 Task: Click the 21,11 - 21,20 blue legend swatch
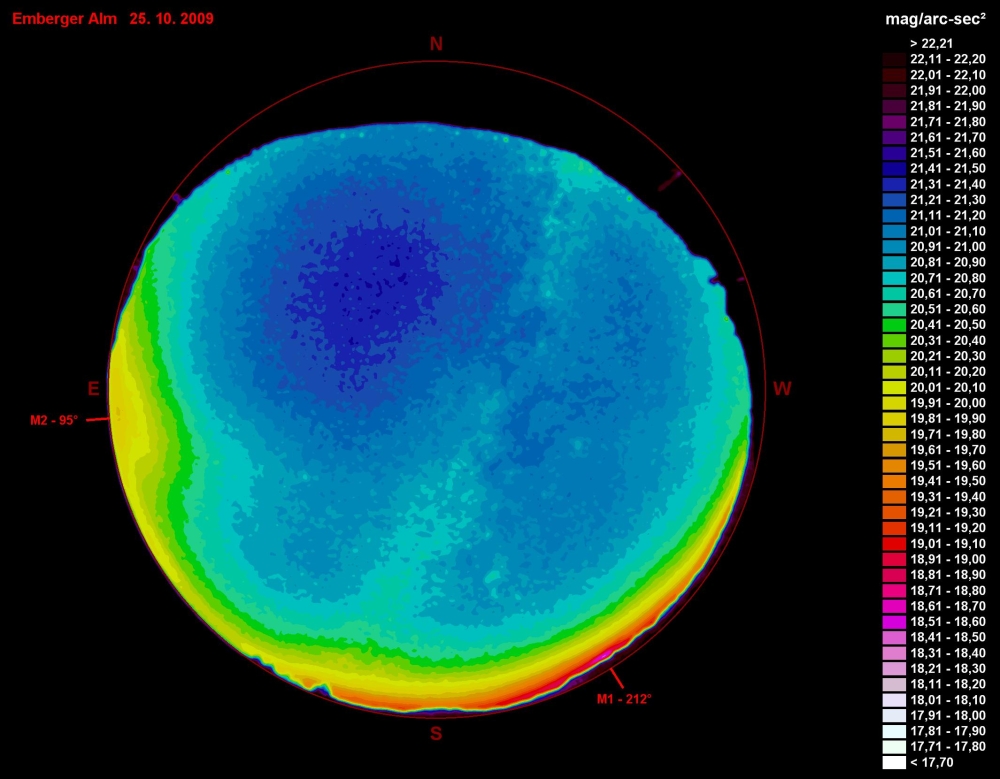point(894,215)
